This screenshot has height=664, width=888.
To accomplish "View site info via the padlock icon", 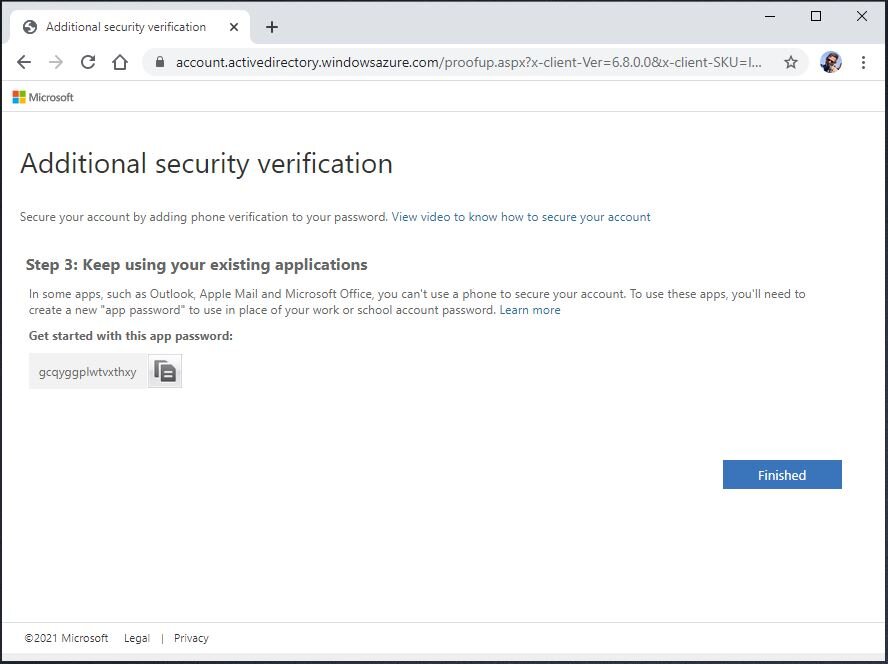I will point(160,62).
